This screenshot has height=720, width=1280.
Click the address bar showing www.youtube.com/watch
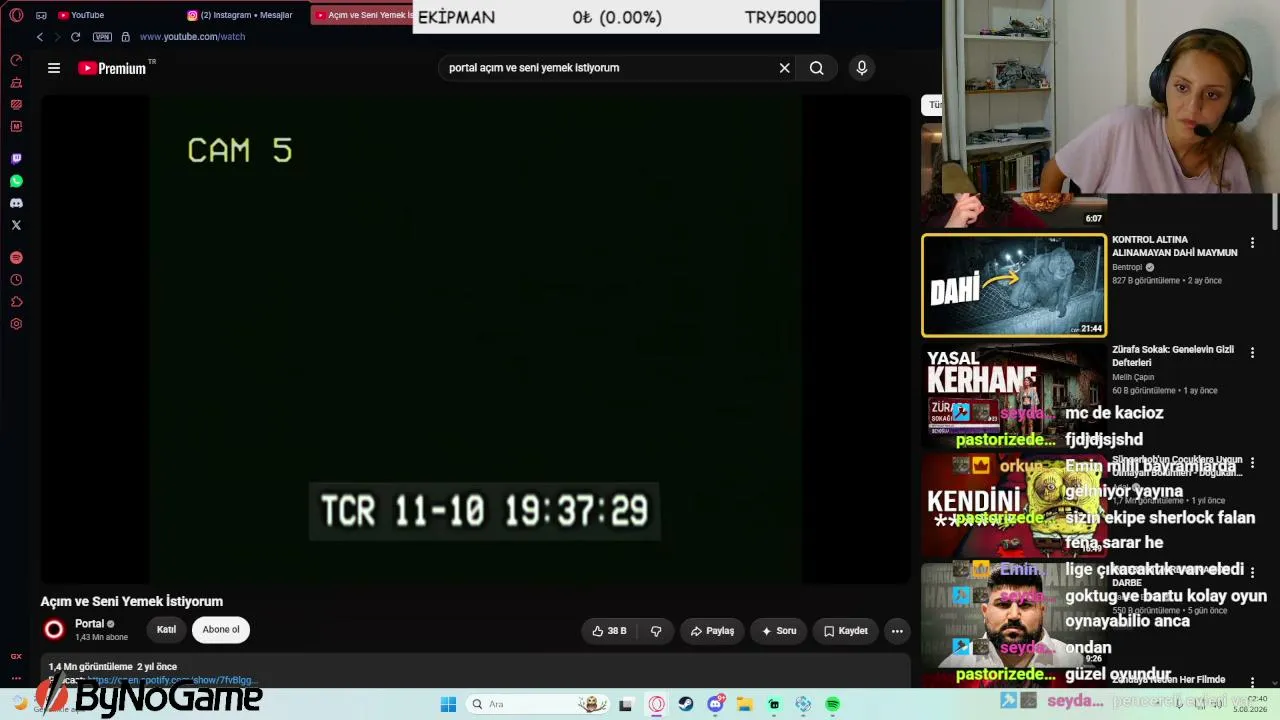pos(192,37)
